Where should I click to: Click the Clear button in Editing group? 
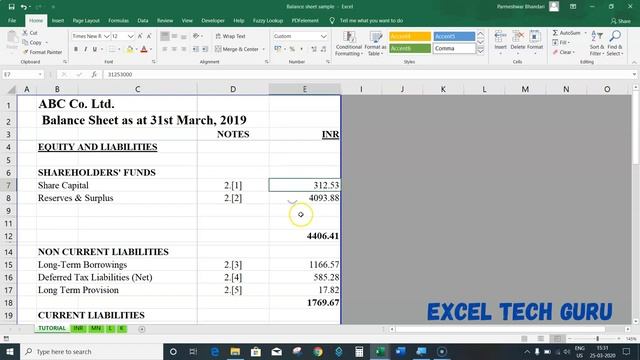pos(563,52)
